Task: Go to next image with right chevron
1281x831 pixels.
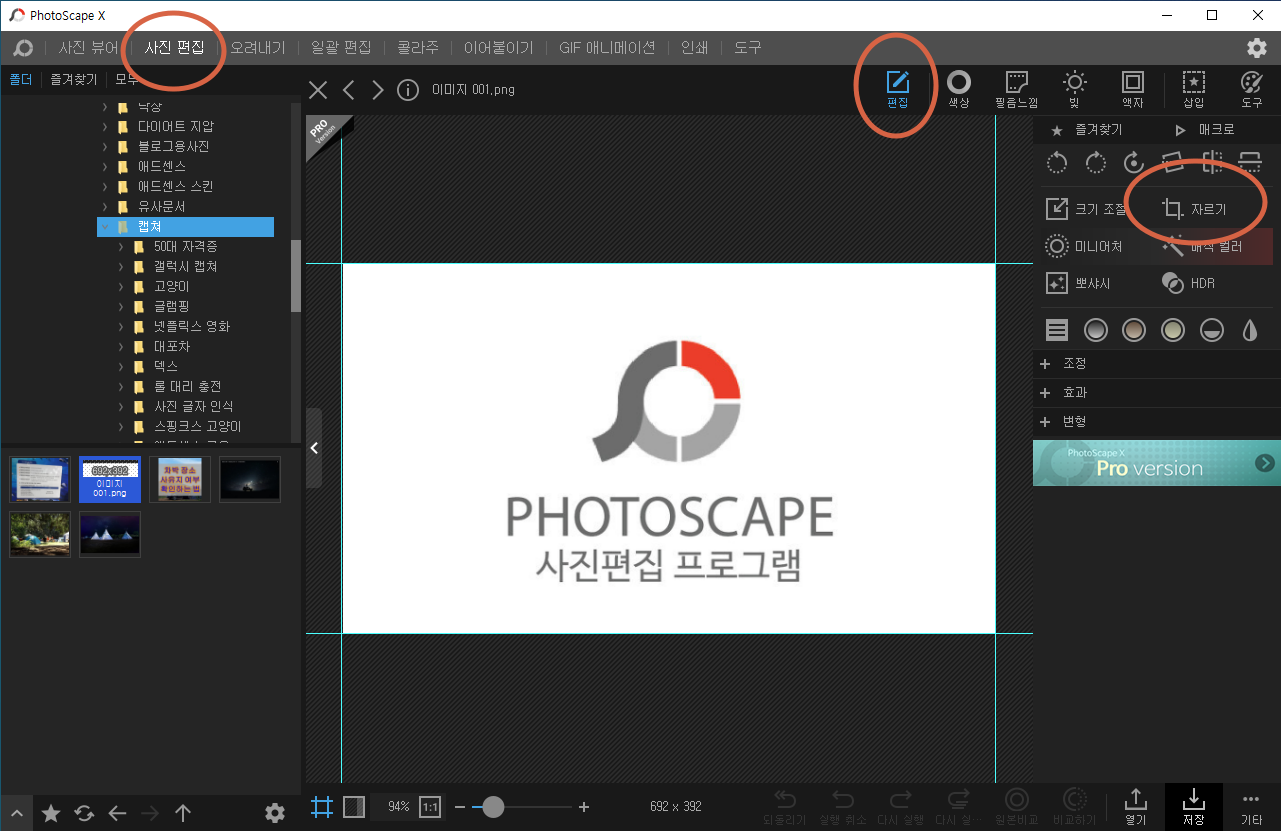Action: click(377, 90)
